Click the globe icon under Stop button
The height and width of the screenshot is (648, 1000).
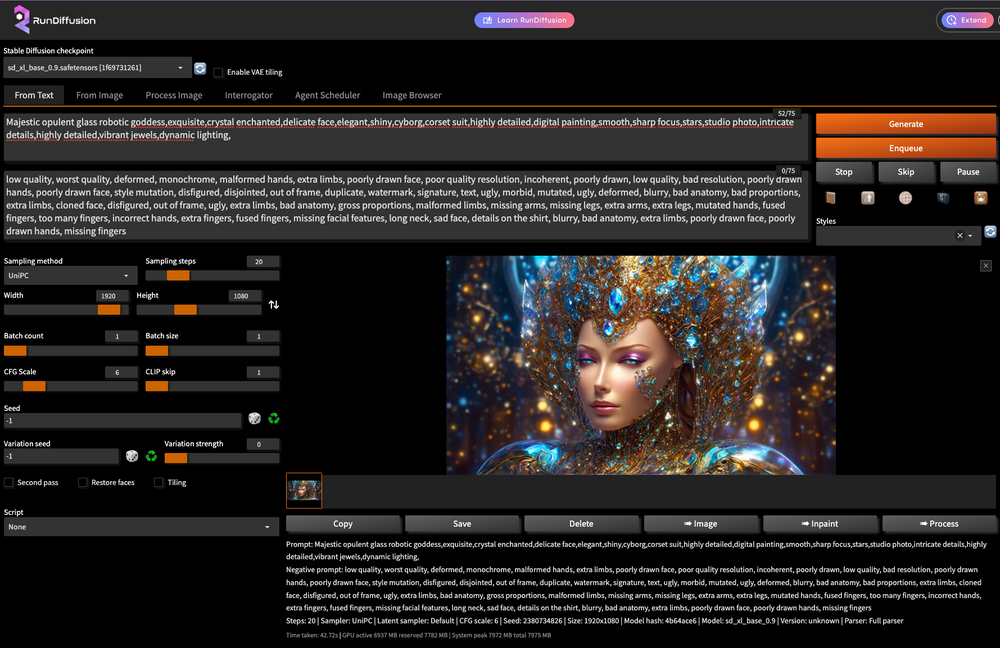coord(905,198)
